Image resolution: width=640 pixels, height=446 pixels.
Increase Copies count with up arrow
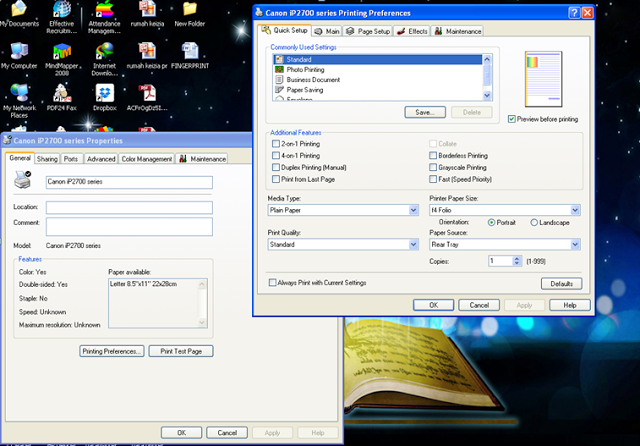[x=517, y=258]
